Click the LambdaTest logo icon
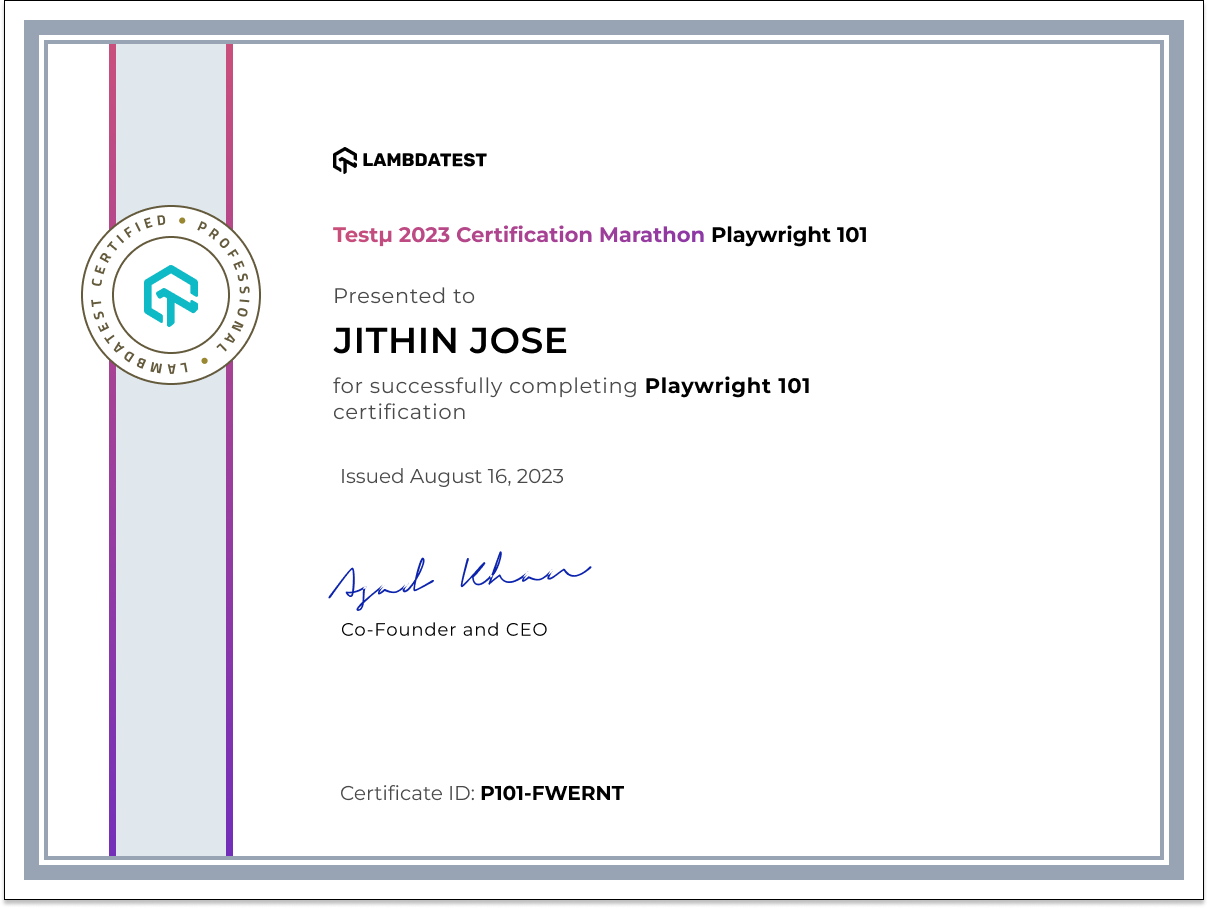The width and height of the screenshot is (1208, 908). [343, 158]
